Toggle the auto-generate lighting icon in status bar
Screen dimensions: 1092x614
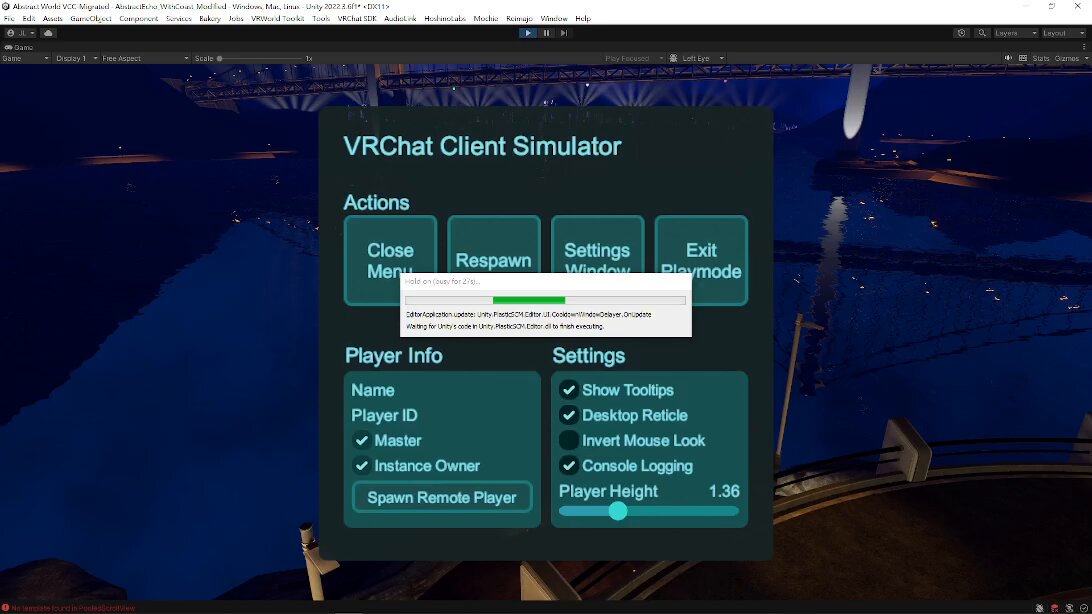click(1069, 608)
